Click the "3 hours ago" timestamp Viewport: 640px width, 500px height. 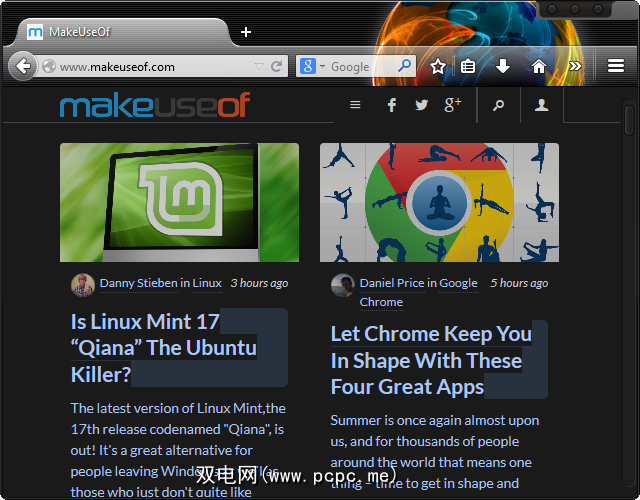pos(259,283)
